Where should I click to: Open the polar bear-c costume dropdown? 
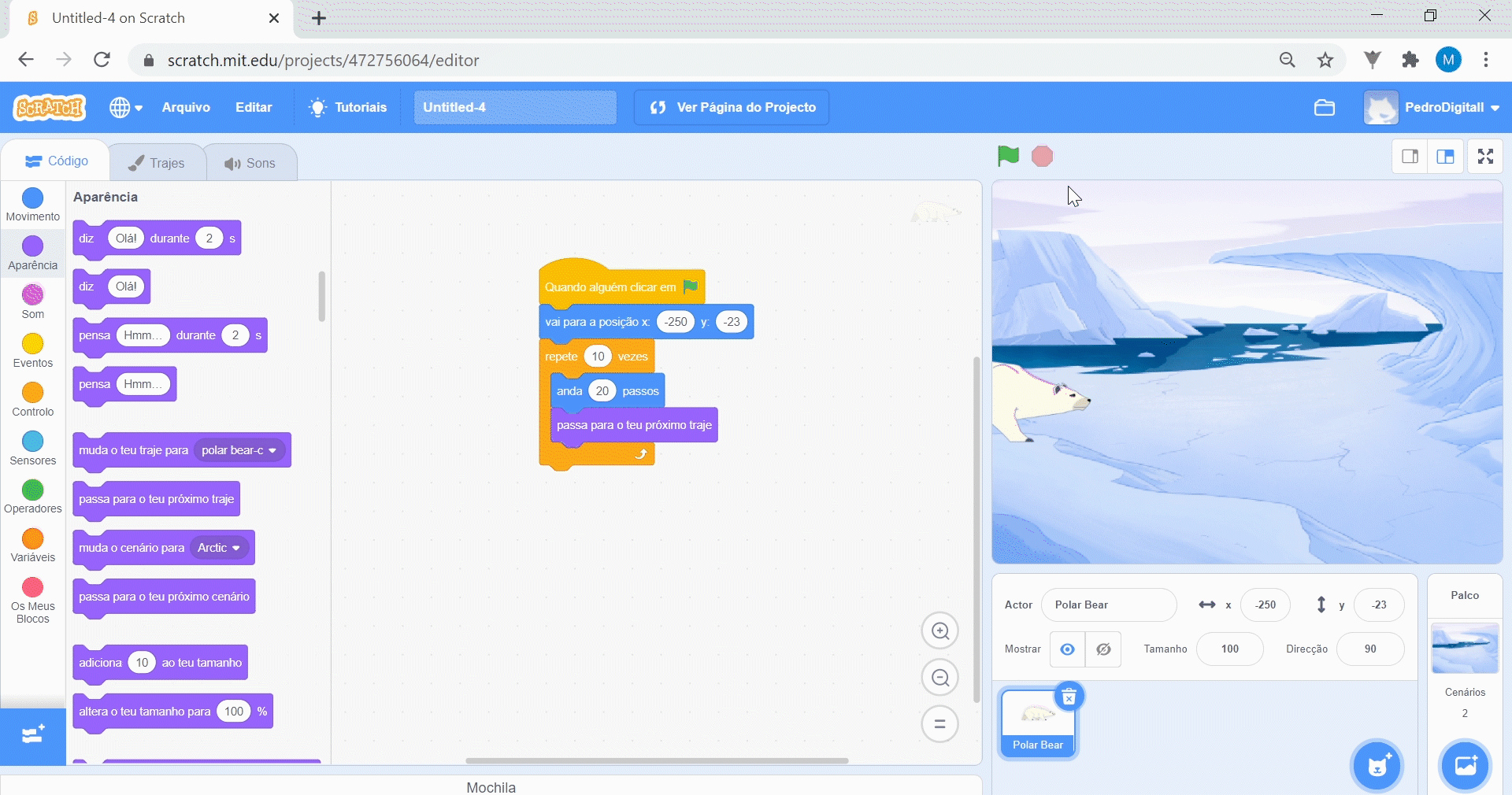click(x=239, y=450)
